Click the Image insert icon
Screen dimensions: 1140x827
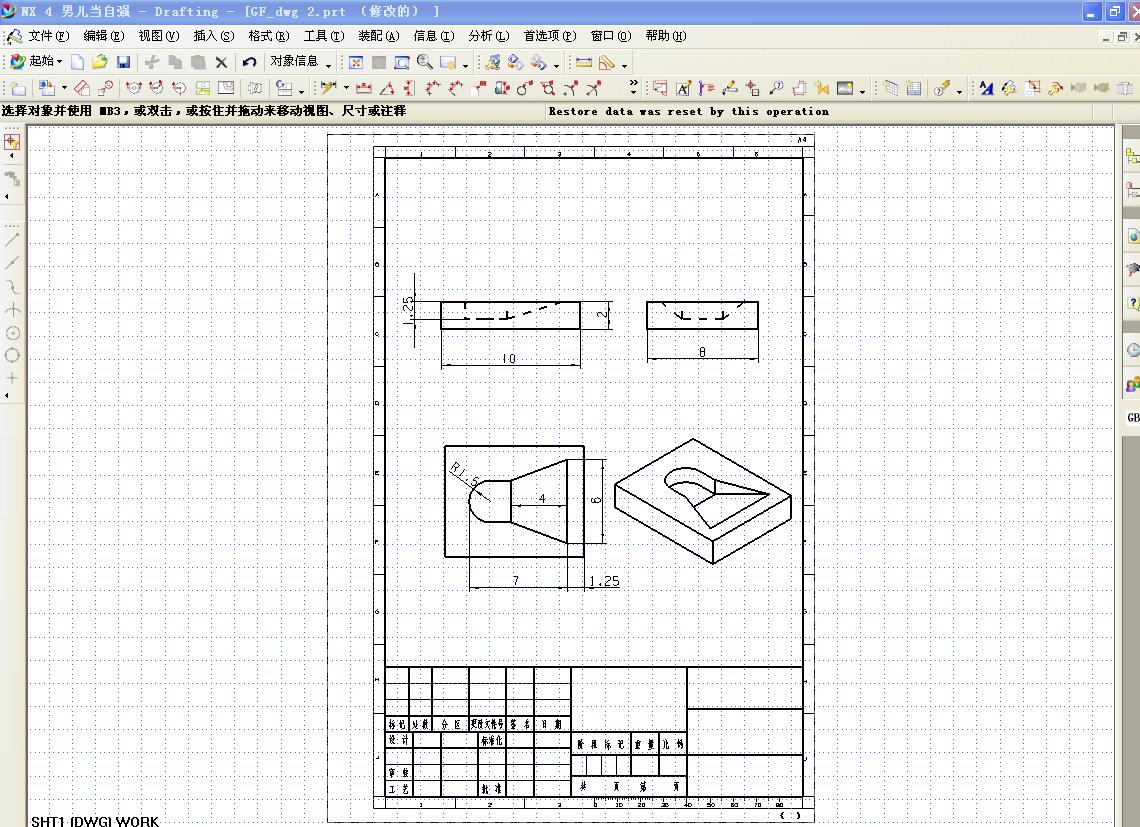[845, 88]
